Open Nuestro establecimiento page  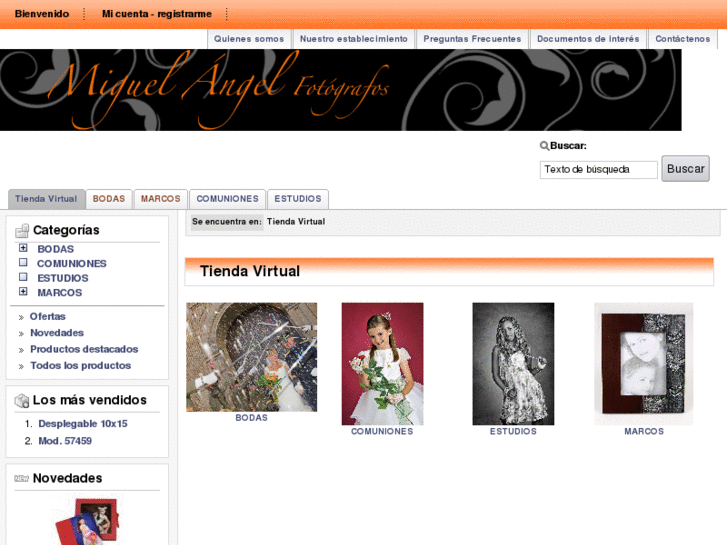[x=354, y=39]
